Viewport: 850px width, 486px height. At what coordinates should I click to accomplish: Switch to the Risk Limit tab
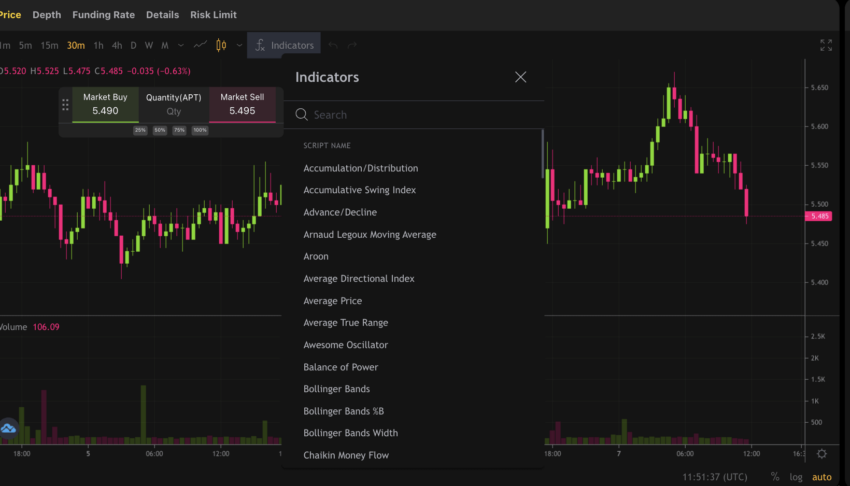(x=213, y=15)
